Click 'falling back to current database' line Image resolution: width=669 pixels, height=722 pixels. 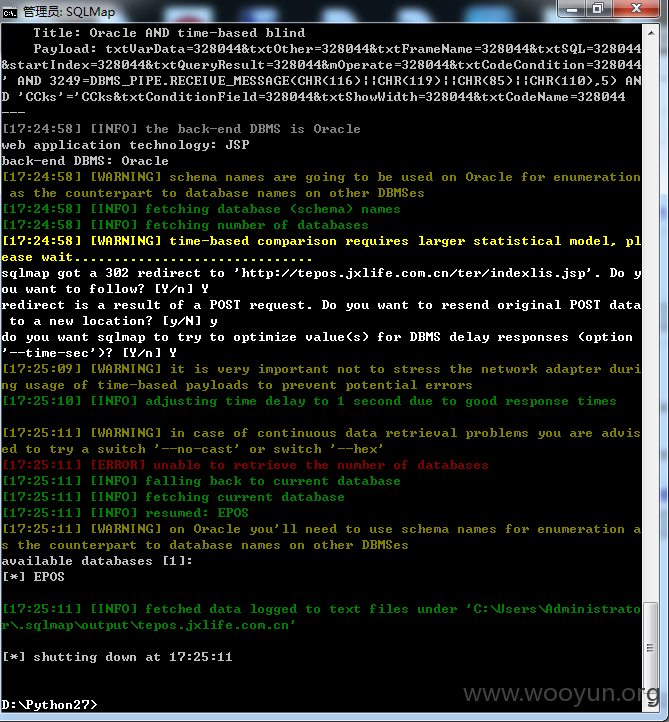201,481
